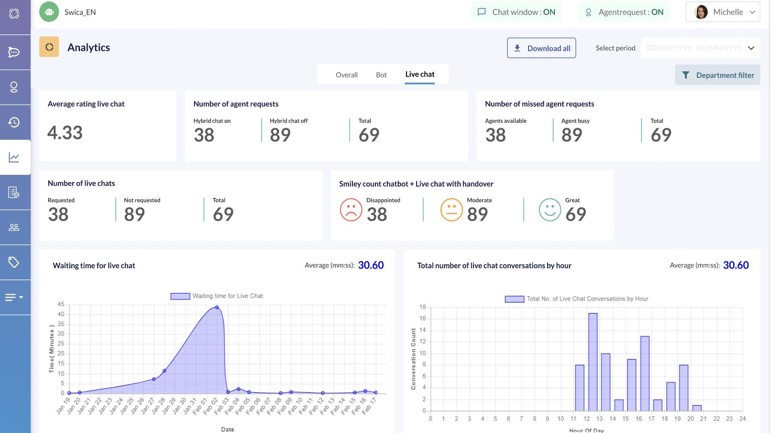This screenshot has width=771, height=433.
Task: Click the logo icon atop the sidebar
Action: click(x=14, y=13)
